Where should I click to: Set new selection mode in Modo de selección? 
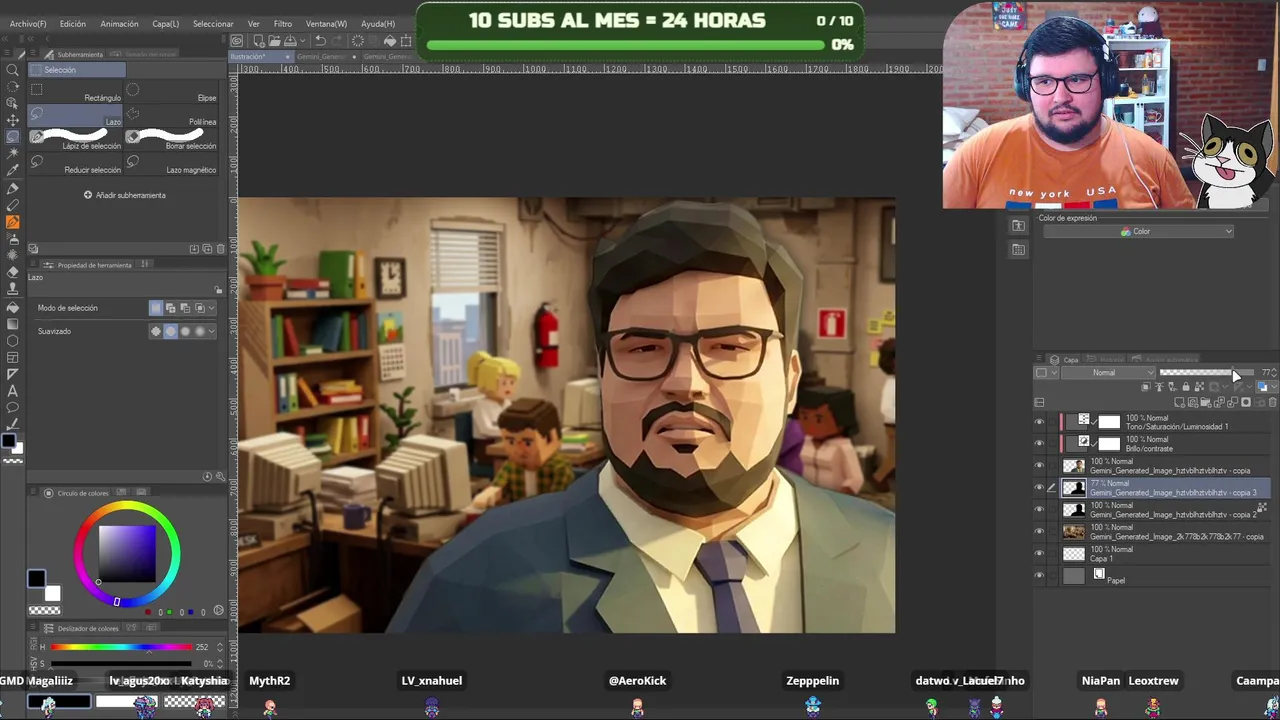(x=156, y=308)
